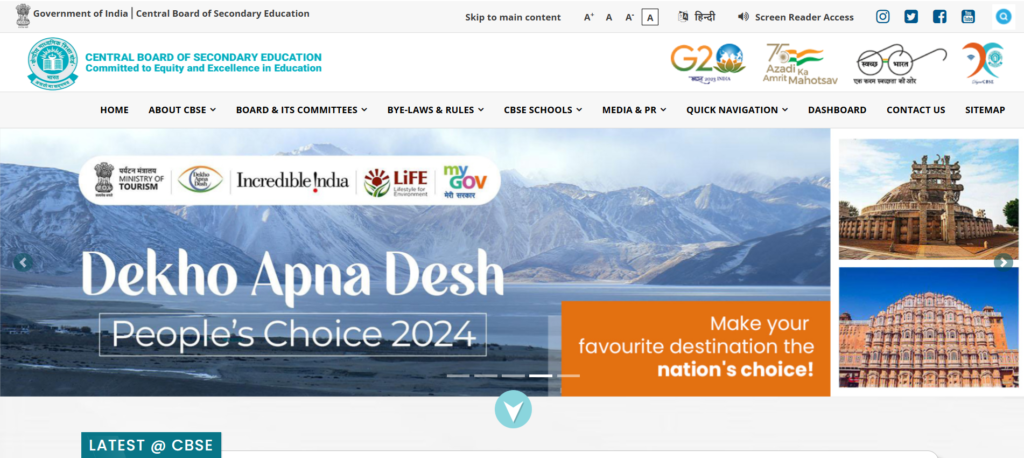
Task: Select the fourth carousel slide indicator
Action: point(540,376)
